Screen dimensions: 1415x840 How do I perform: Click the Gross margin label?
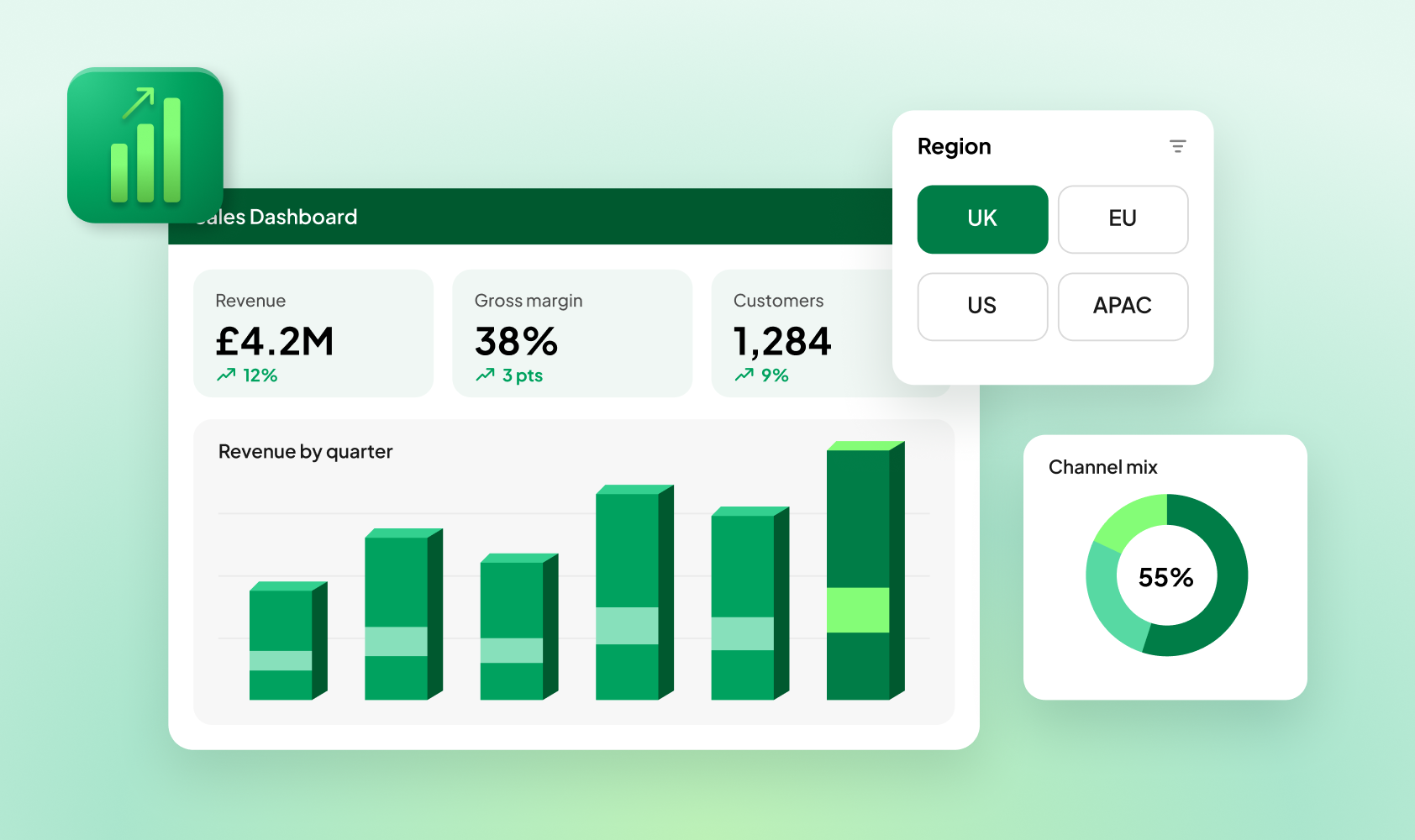(529, 301)
